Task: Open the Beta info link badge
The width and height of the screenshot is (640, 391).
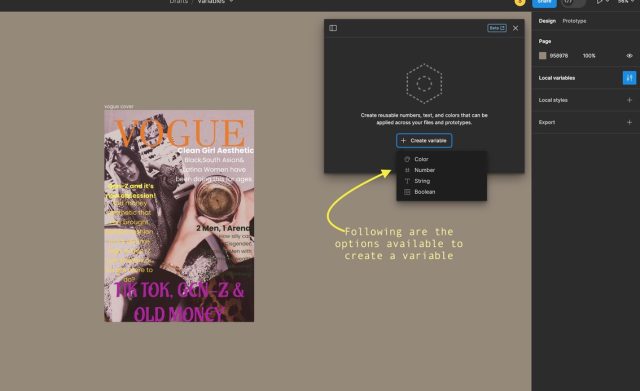Action: click(497, 28)
